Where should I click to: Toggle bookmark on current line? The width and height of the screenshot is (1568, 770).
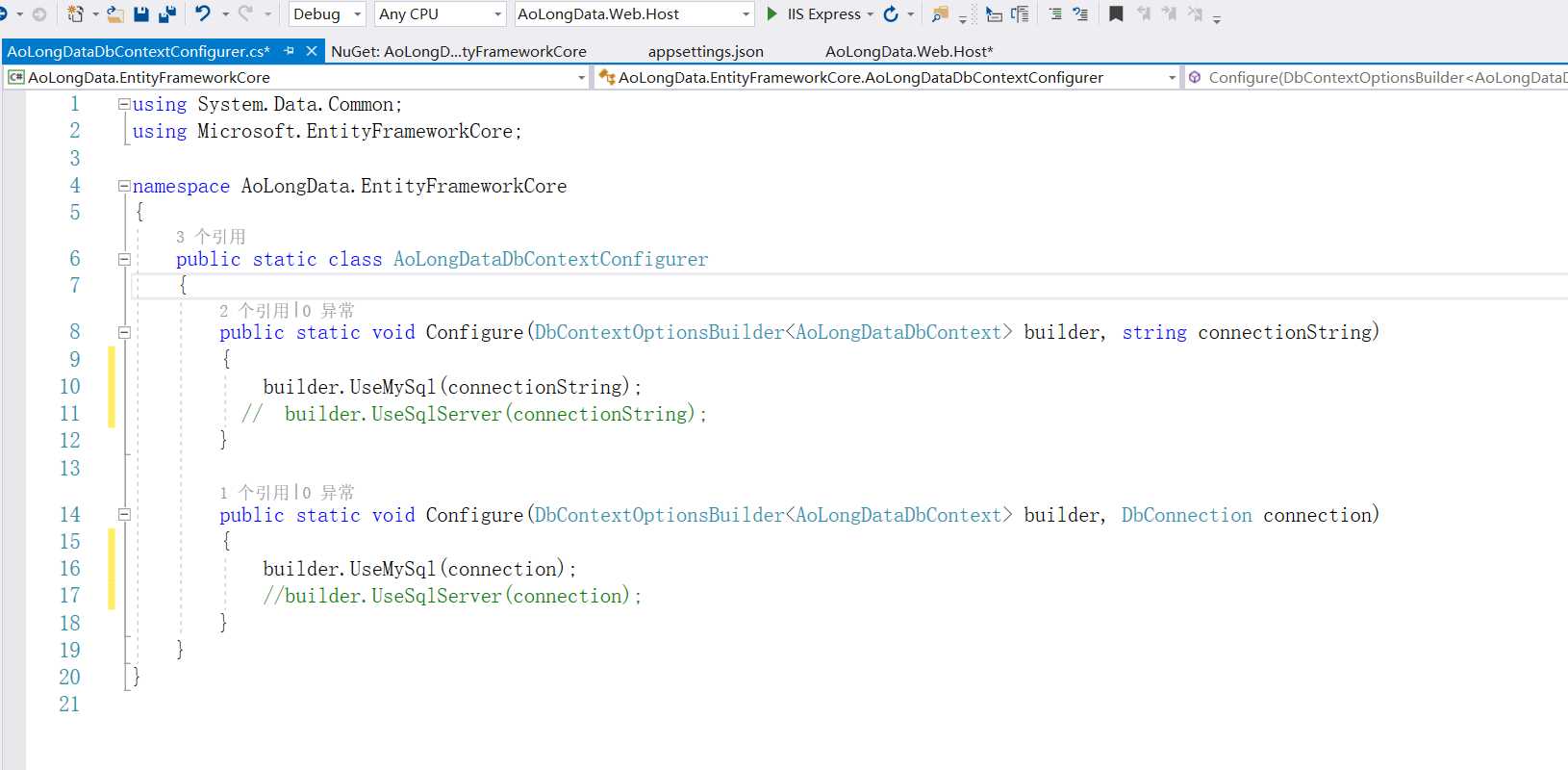click(1116, 13)
